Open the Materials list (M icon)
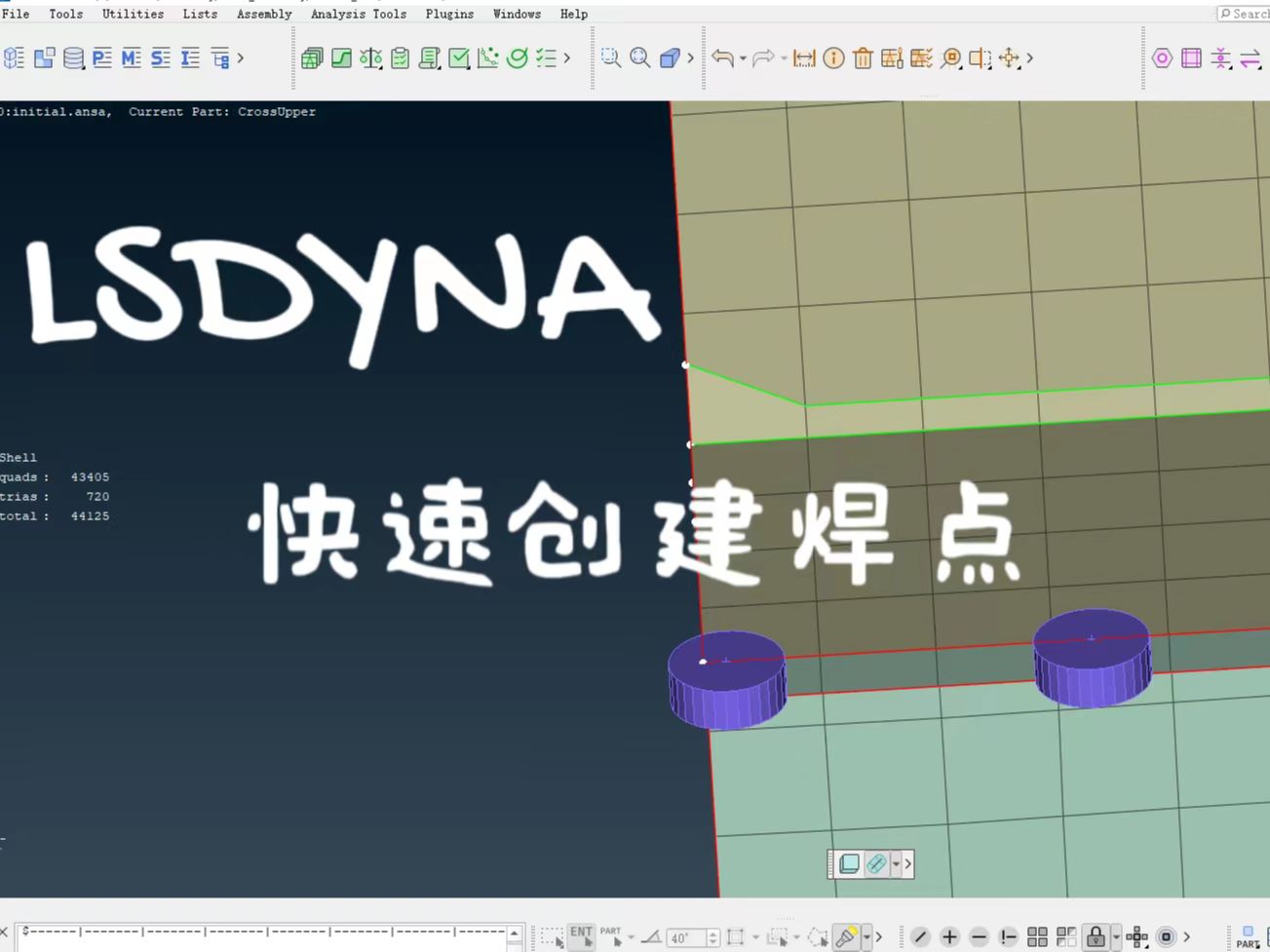Viewport: 1270px width, 952px height. pos(132,58)
